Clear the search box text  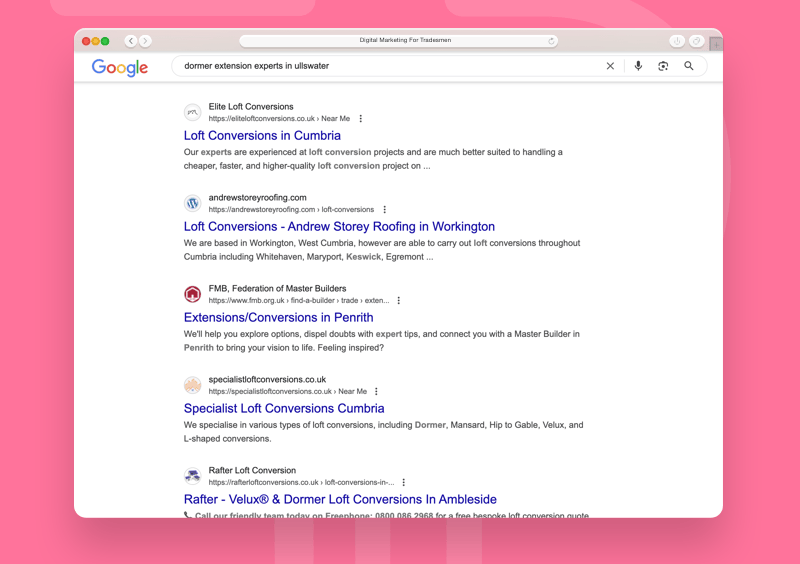coord(610,66)
